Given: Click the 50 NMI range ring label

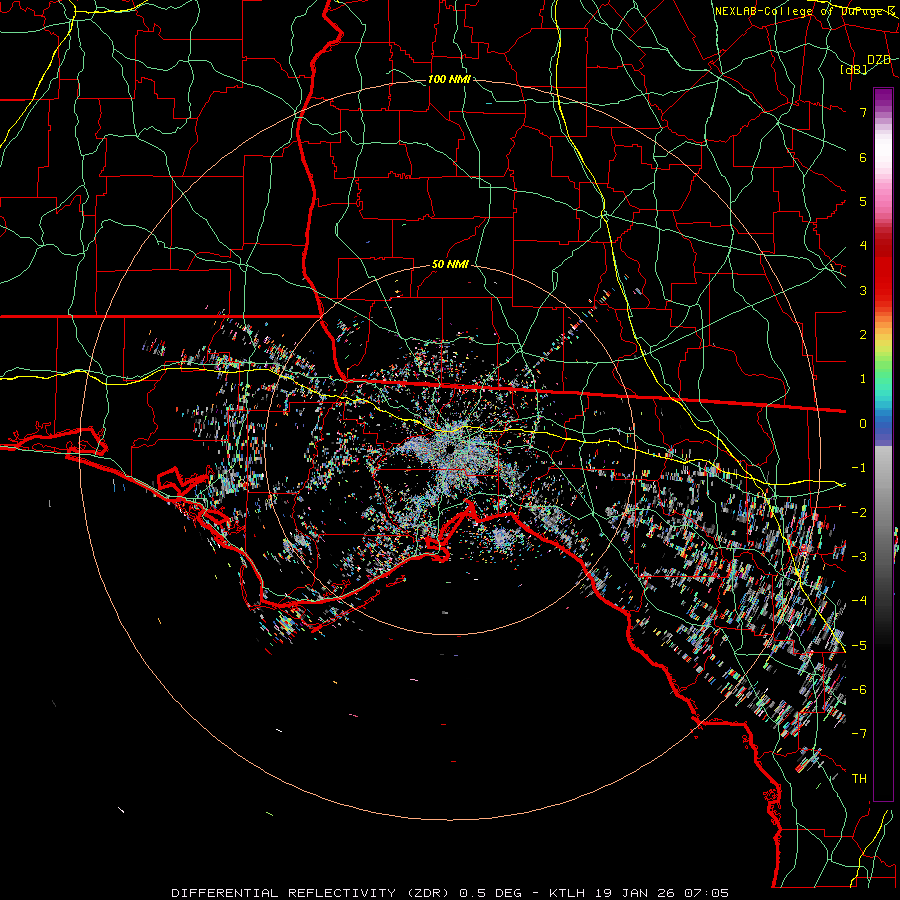Looking at the screenshot, I should 450,264.
